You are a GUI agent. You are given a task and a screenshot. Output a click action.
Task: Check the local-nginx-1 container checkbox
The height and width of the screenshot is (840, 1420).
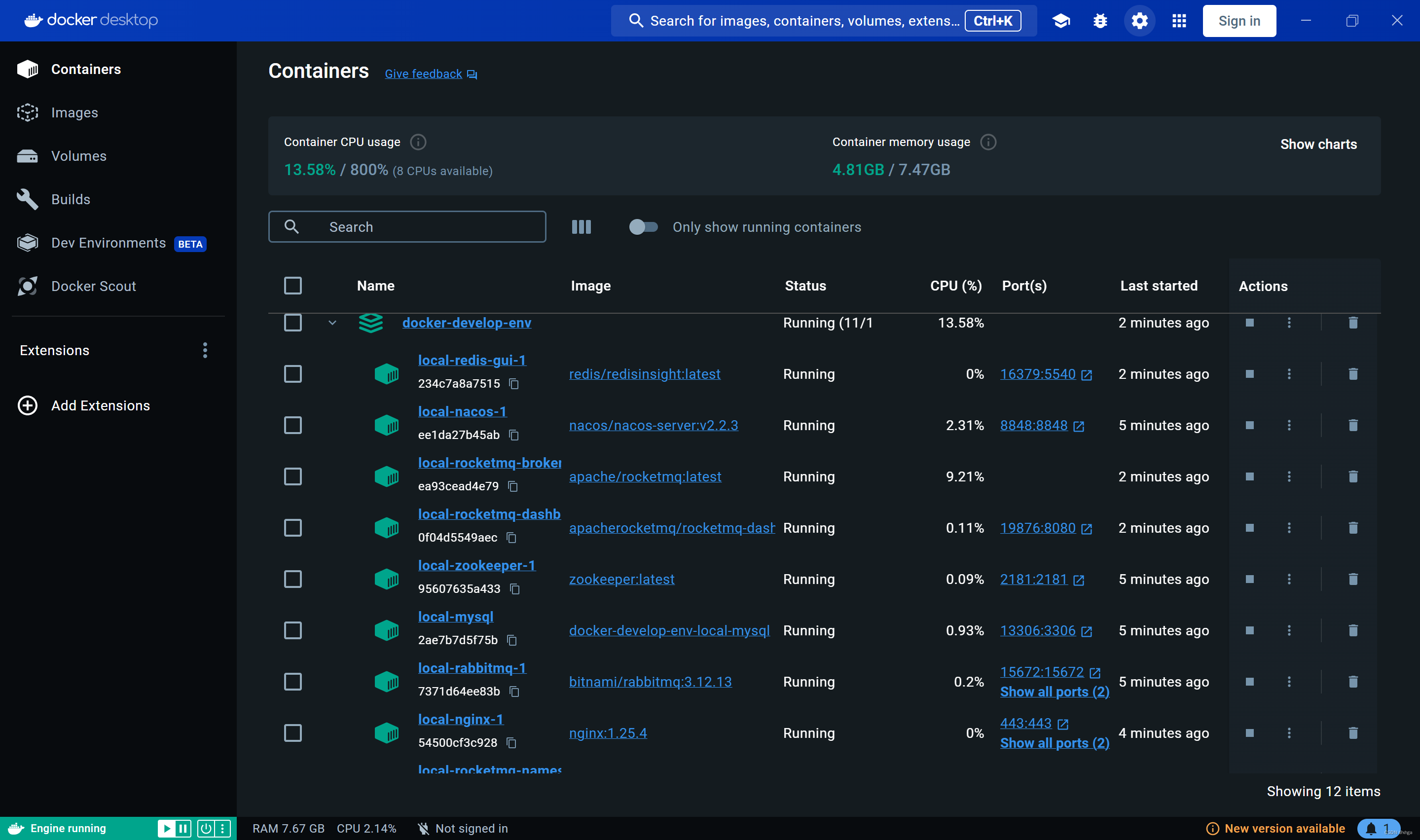[293, 732]
